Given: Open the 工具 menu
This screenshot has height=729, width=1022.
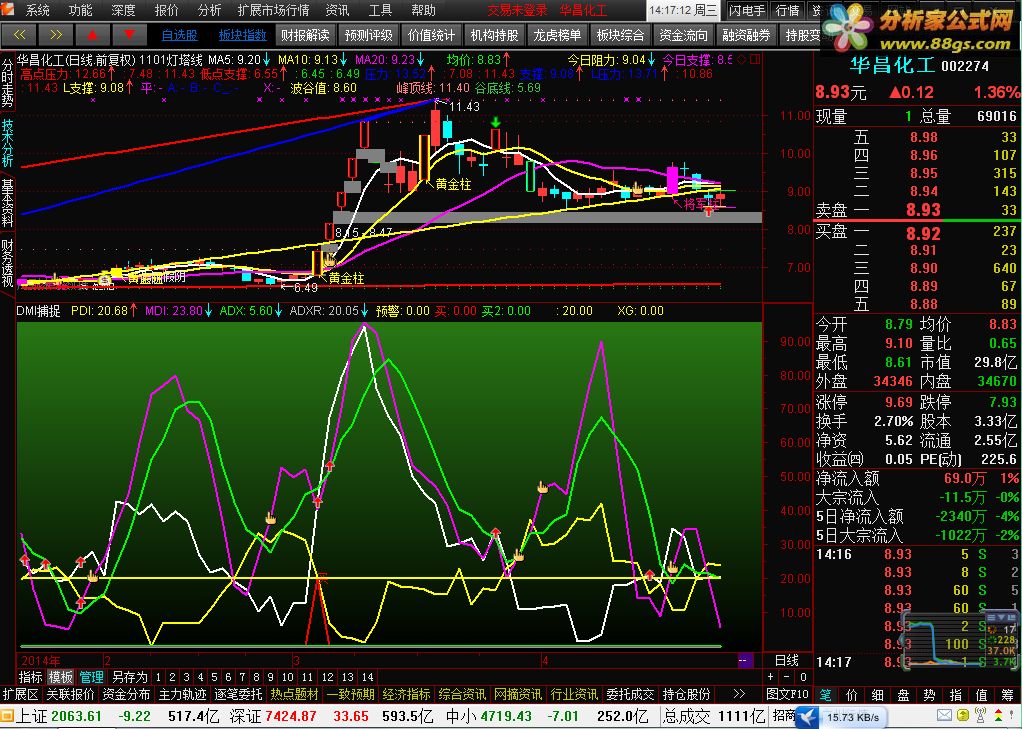Looking at the screenshot, I should coord(381,10).
